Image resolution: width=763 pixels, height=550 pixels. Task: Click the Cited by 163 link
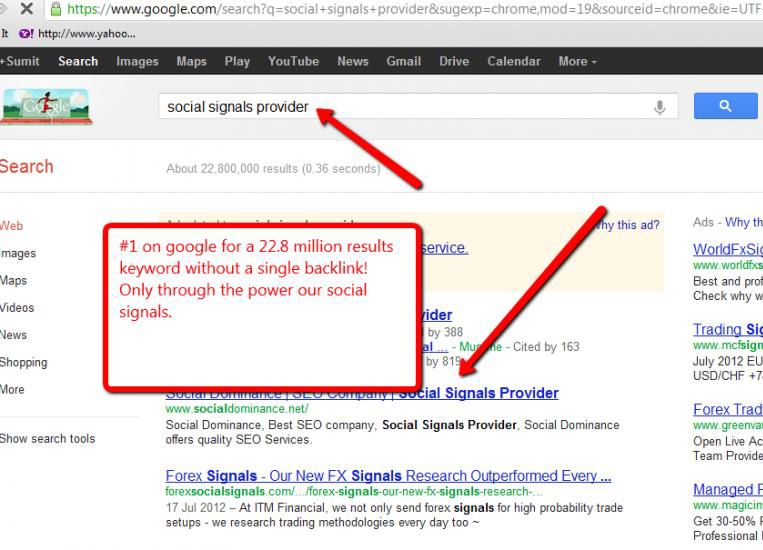546,347
